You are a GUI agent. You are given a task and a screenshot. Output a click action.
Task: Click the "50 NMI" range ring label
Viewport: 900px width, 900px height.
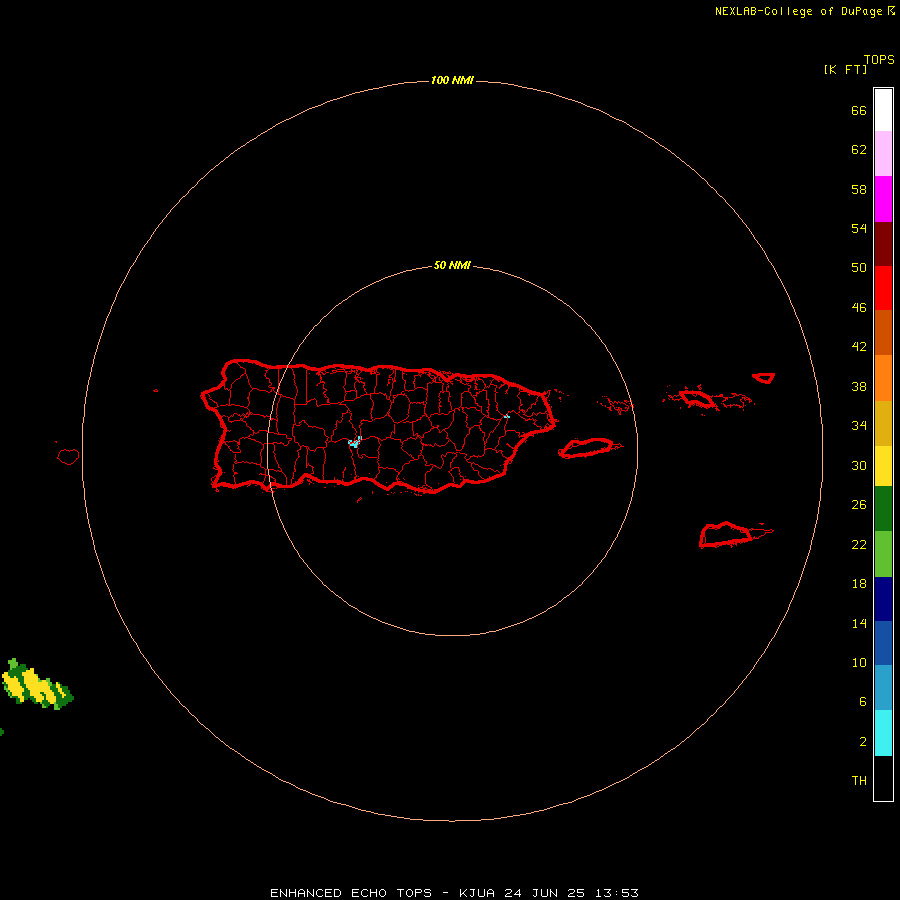pos(452,265)
